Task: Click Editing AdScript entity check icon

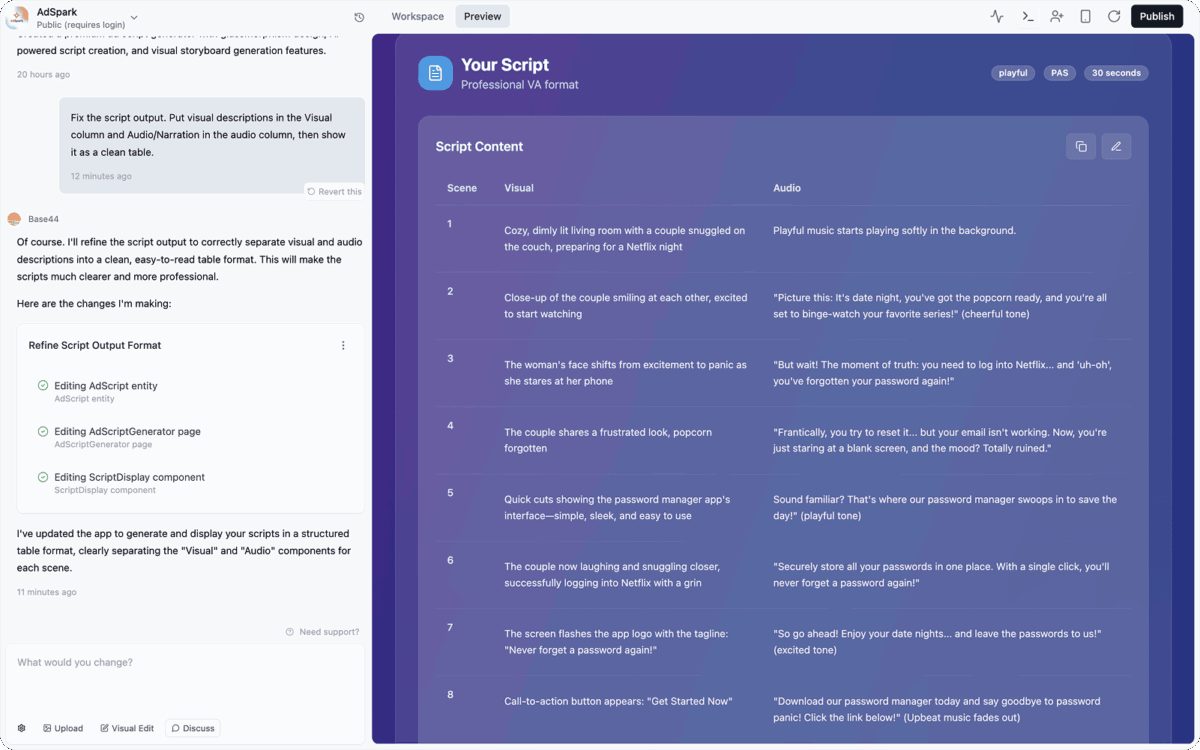Action: (x=43, y=385)
